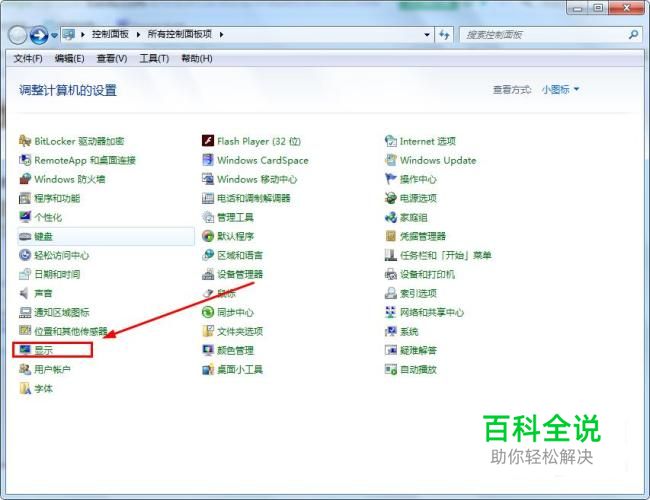The image size is (650, 500).
Task: Open the 通知区域图标 icon
Action: [x=25, y=312]
